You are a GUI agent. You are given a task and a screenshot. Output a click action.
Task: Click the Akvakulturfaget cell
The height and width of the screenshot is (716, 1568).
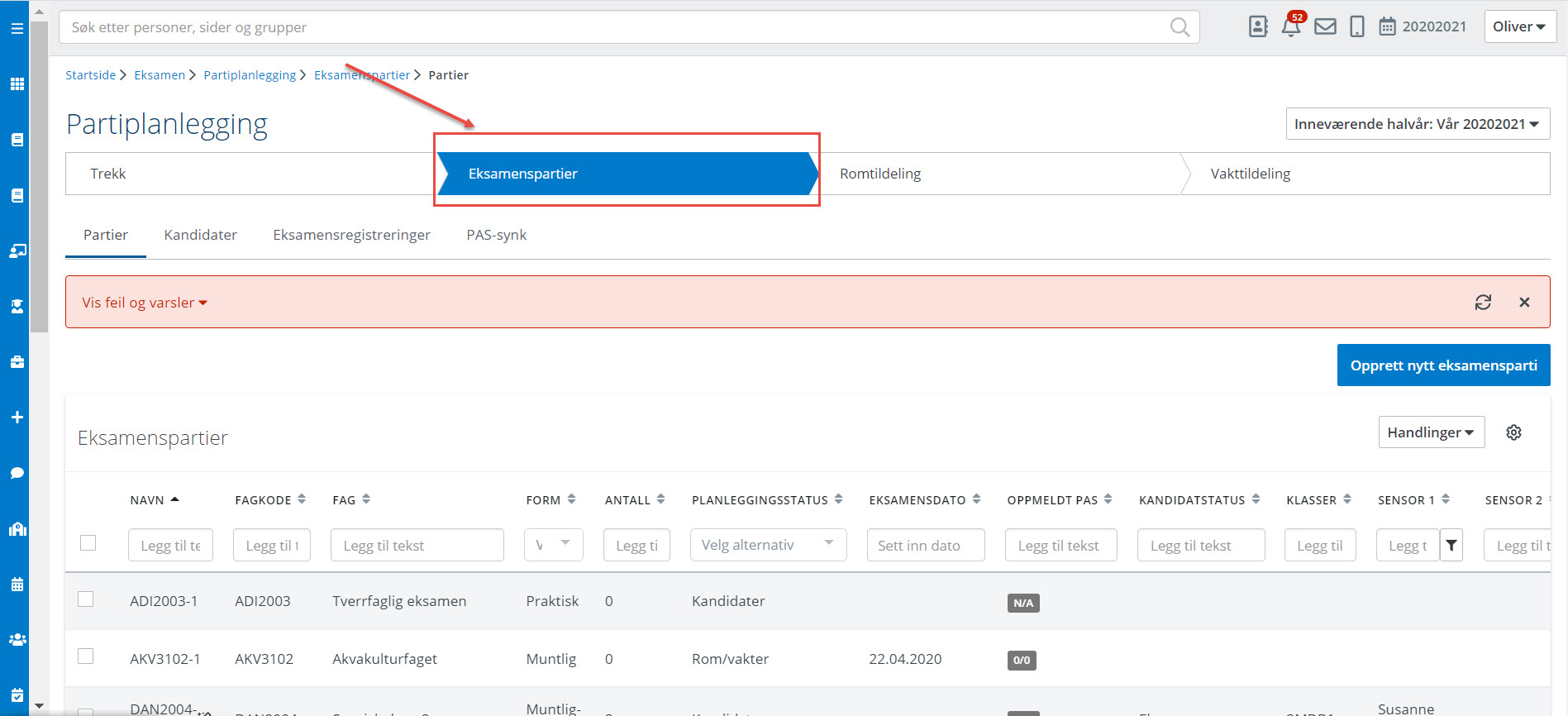tap(384, 659)
